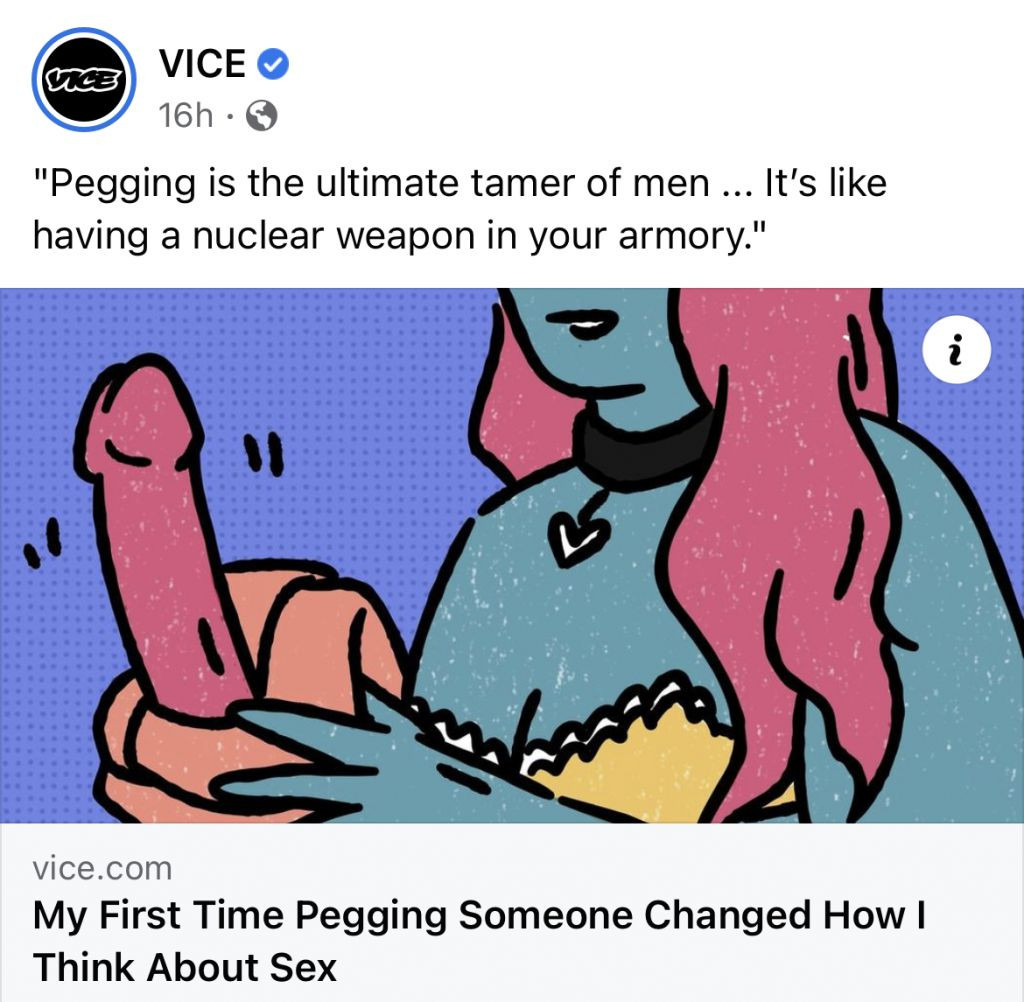1024x1002 pixels.
Task: Tap the circular info icon on image
Action: pyautogui.click(x=956, y=350)
